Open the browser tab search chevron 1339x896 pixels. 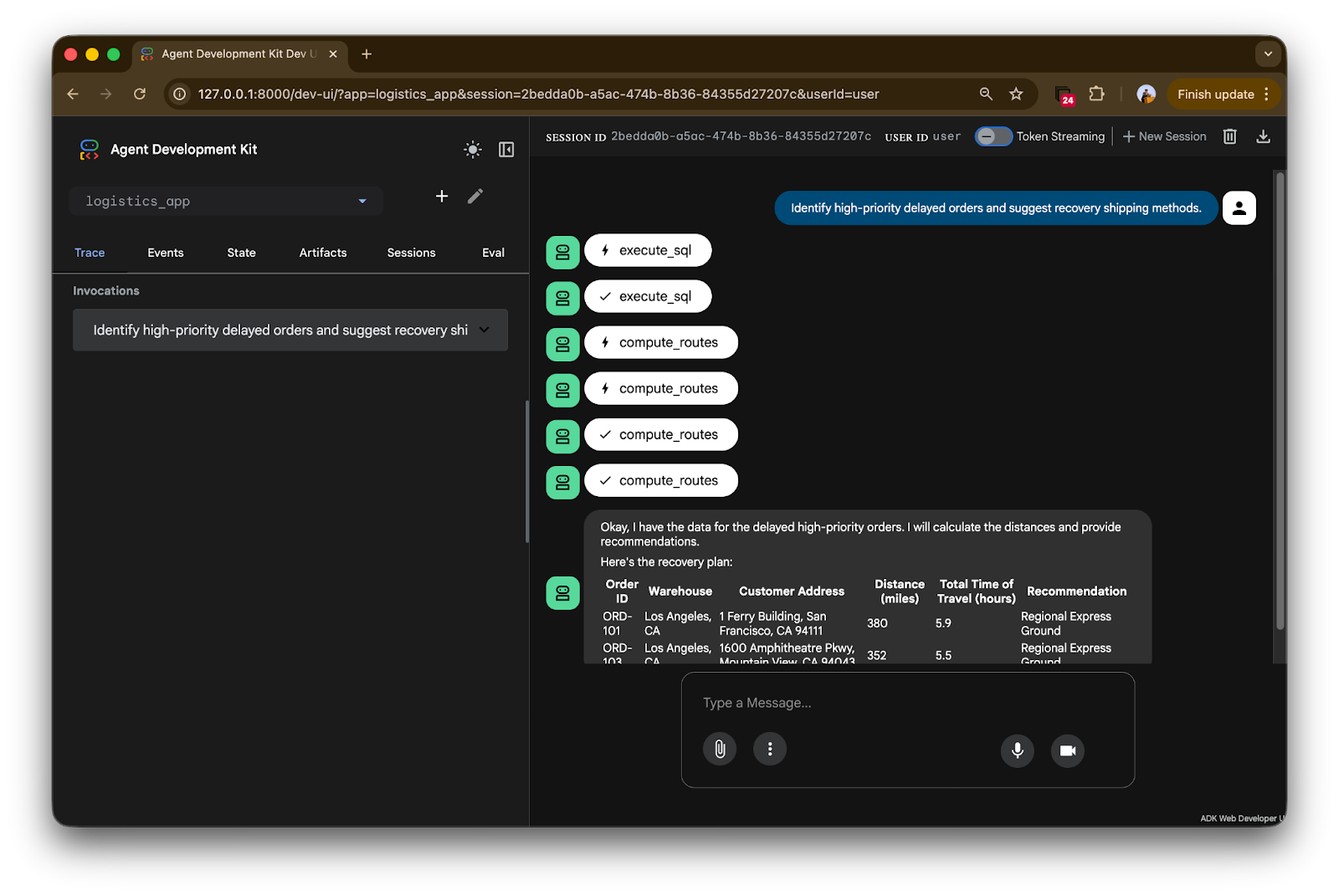1268,54
